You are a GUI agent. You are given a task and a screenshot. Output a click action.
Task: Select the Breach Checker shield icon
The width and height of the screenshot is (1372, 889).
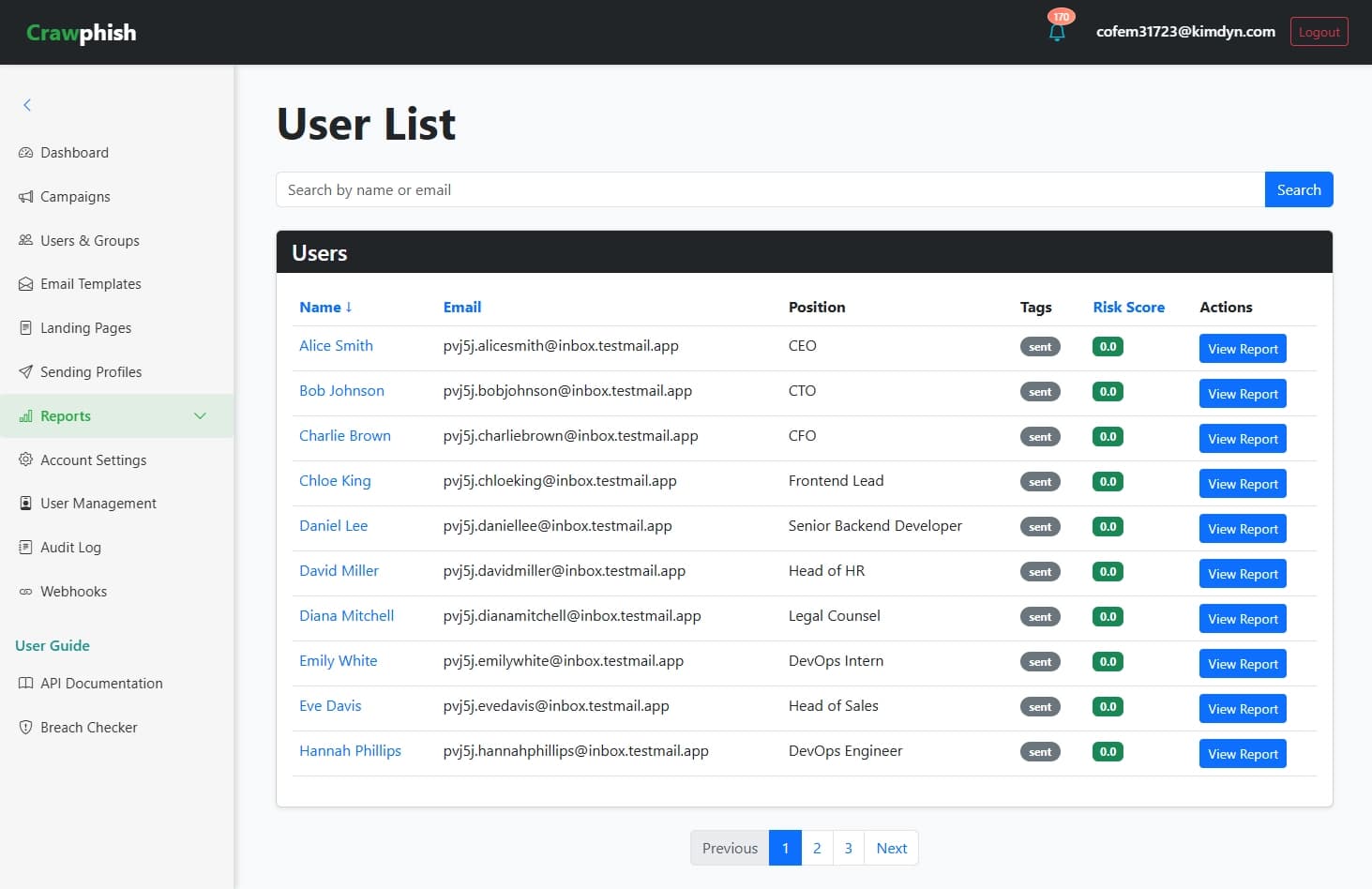point(23,727)
